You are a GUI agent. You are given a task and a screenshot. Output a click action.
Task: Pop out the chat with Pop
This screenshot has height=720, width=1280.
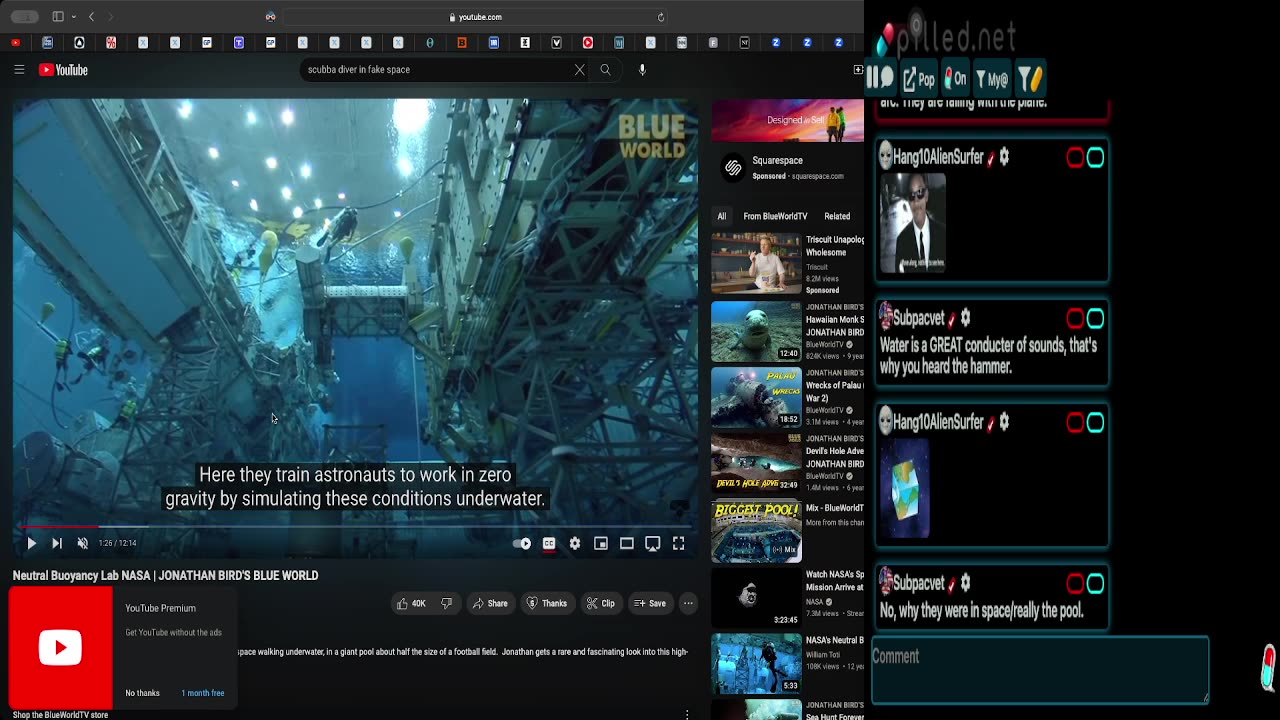pos(918,79)
